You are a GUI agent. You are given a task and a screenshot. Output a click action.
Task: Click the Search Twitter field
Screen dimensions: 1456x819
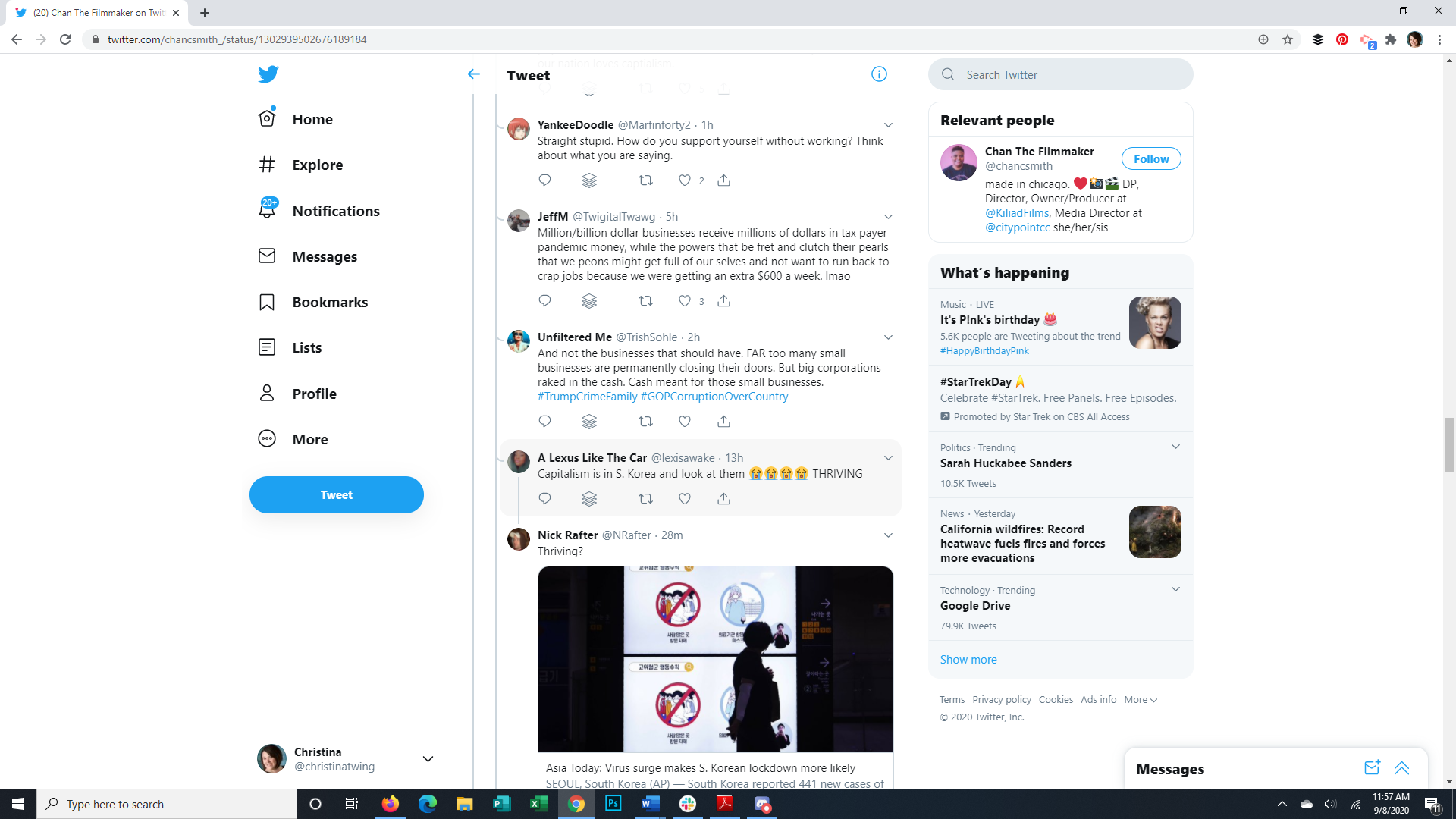1062,74
